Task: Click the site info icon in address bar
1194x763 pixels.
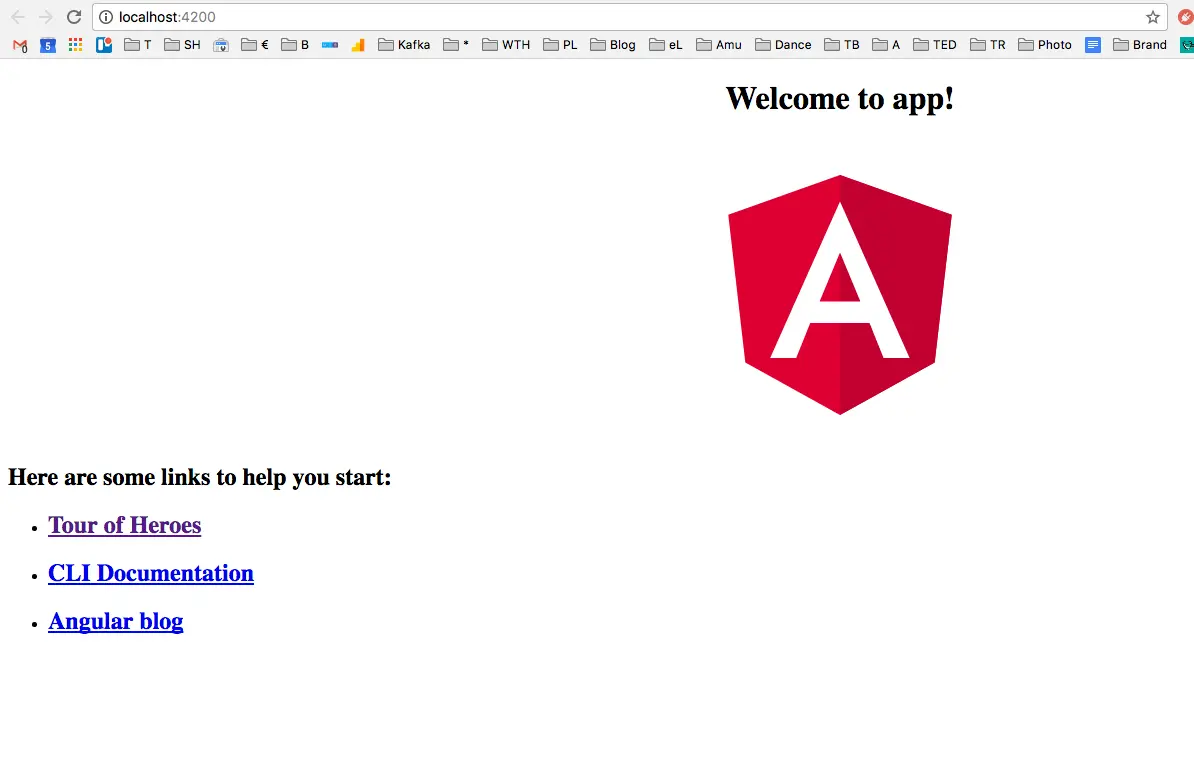Action: (x=106, y=17)
